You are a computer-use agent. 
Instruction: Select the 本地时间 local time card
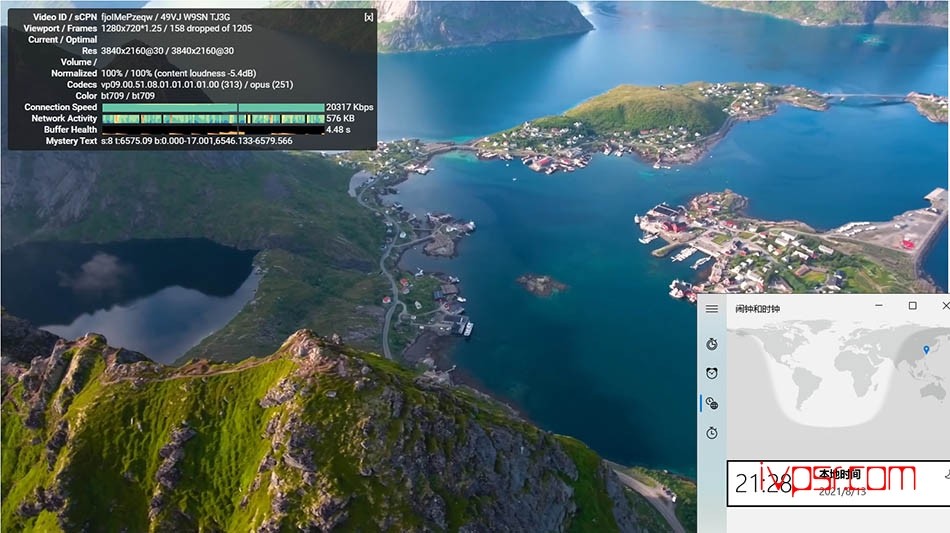[839, 483]
